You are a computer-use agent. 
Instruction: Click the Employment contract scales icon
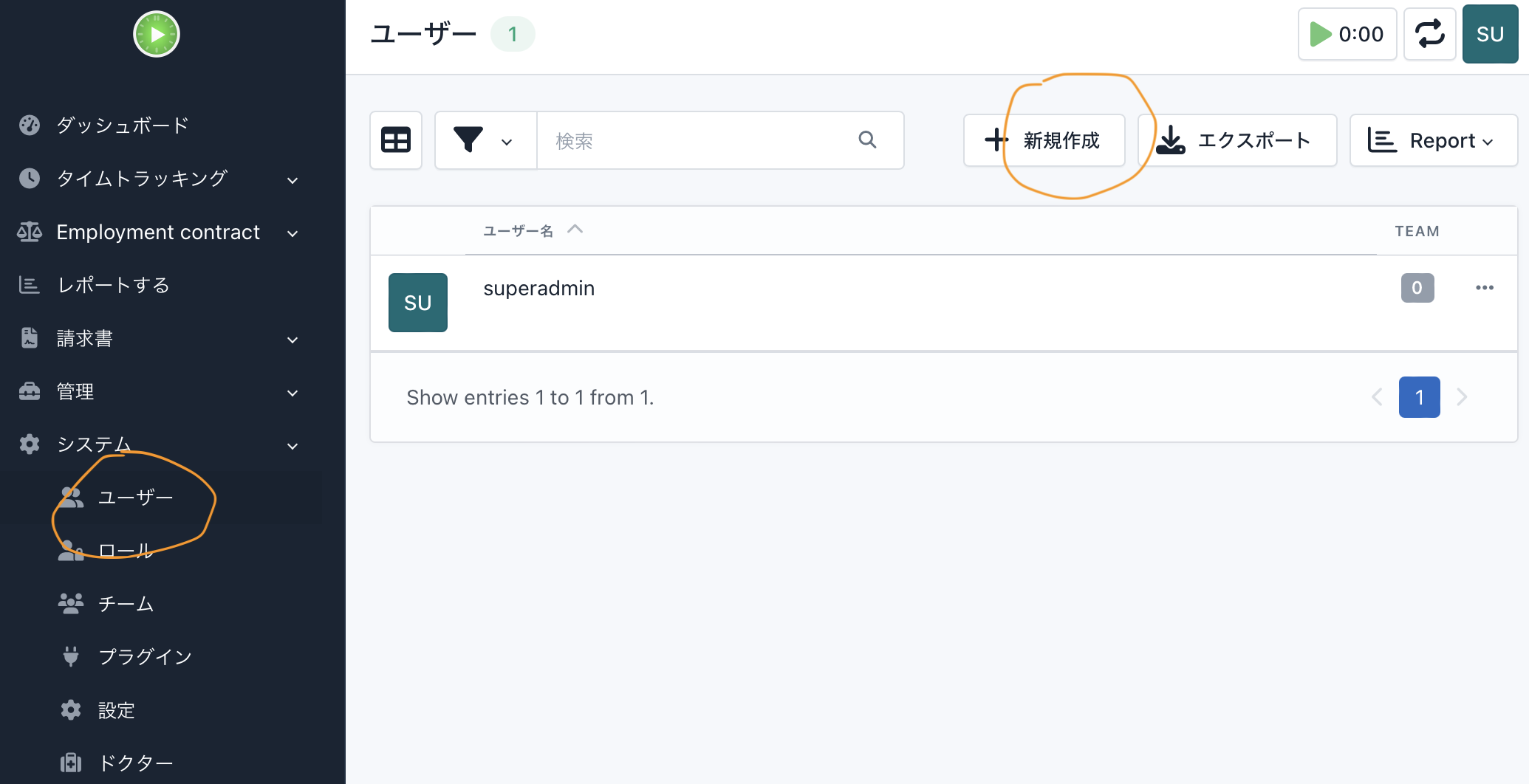point(30,232)
